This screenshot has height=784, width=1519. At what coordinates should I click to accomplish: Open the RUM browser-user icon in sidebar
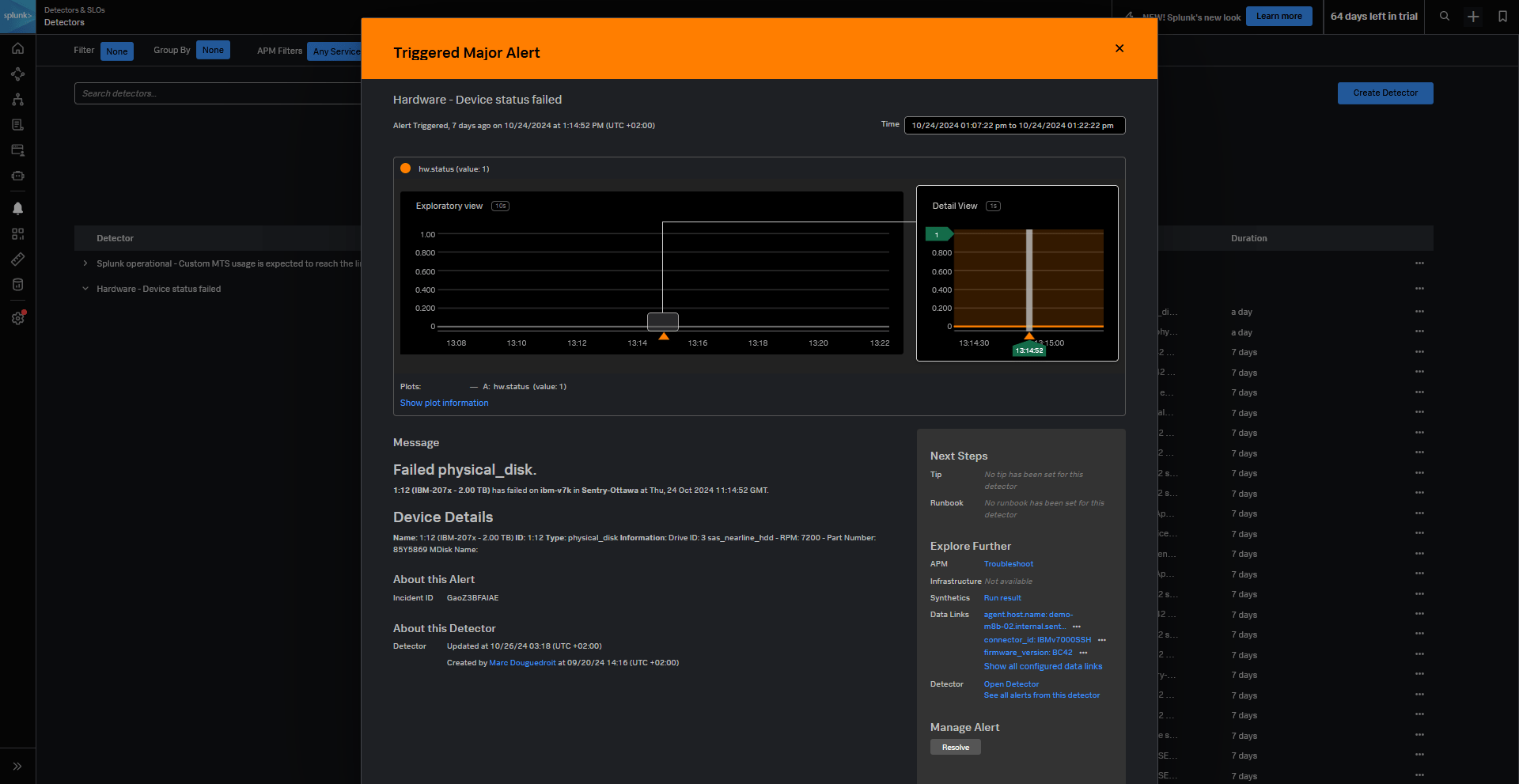coord(17,150)
